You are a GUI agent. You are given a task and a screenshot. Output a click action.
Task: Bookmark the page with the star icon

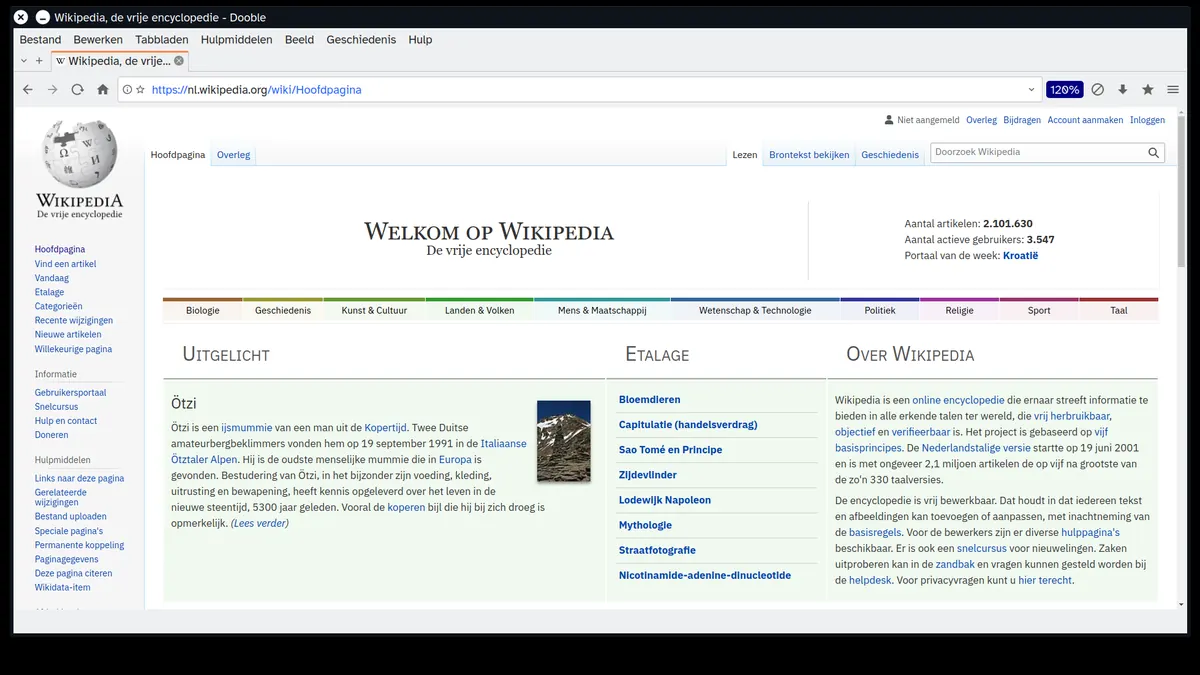(x=1148, y=89)
